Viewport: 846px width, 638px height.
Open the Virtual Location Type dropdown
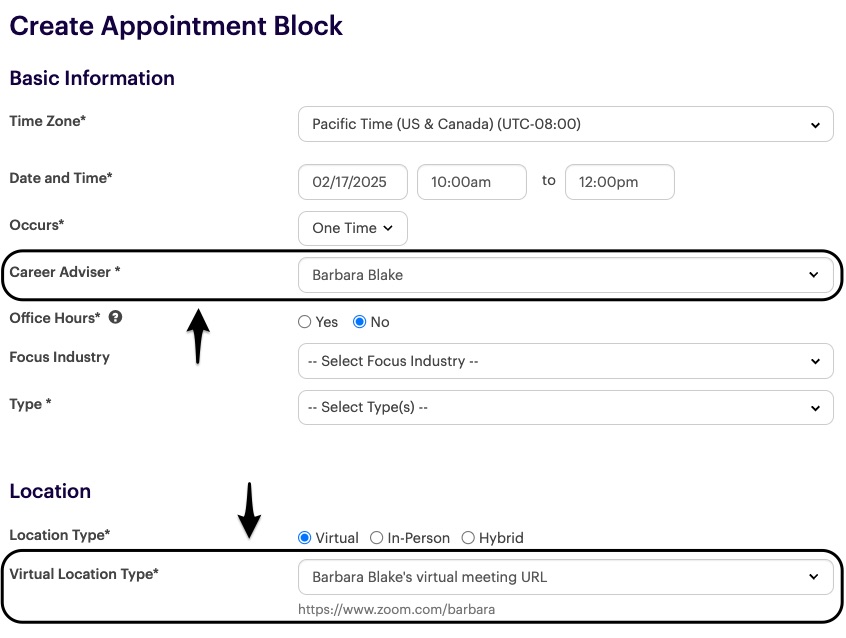(x=565, y=577)
